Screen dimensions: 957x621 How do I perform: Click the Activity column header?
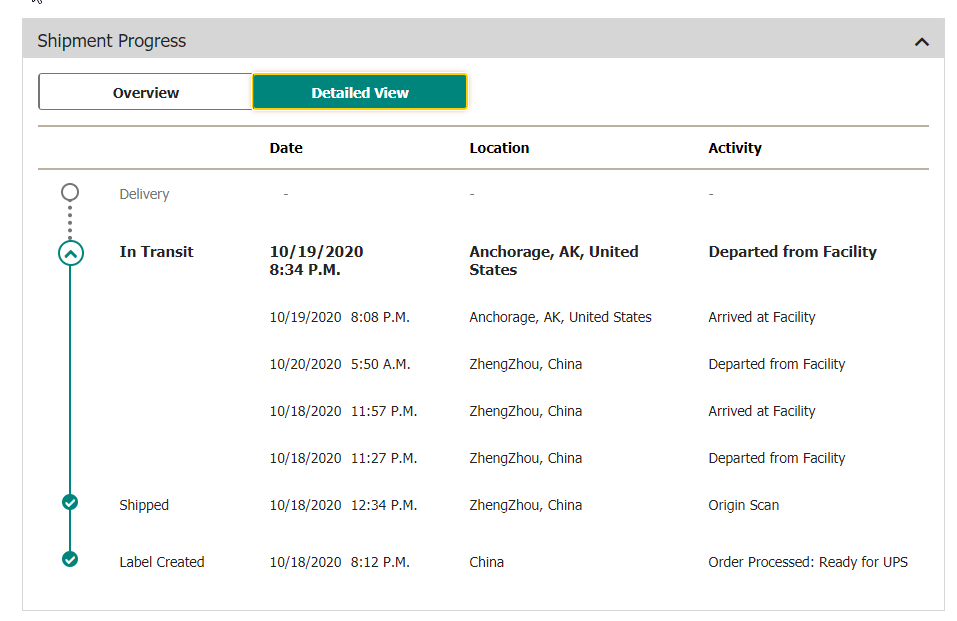tap(735, 148)
